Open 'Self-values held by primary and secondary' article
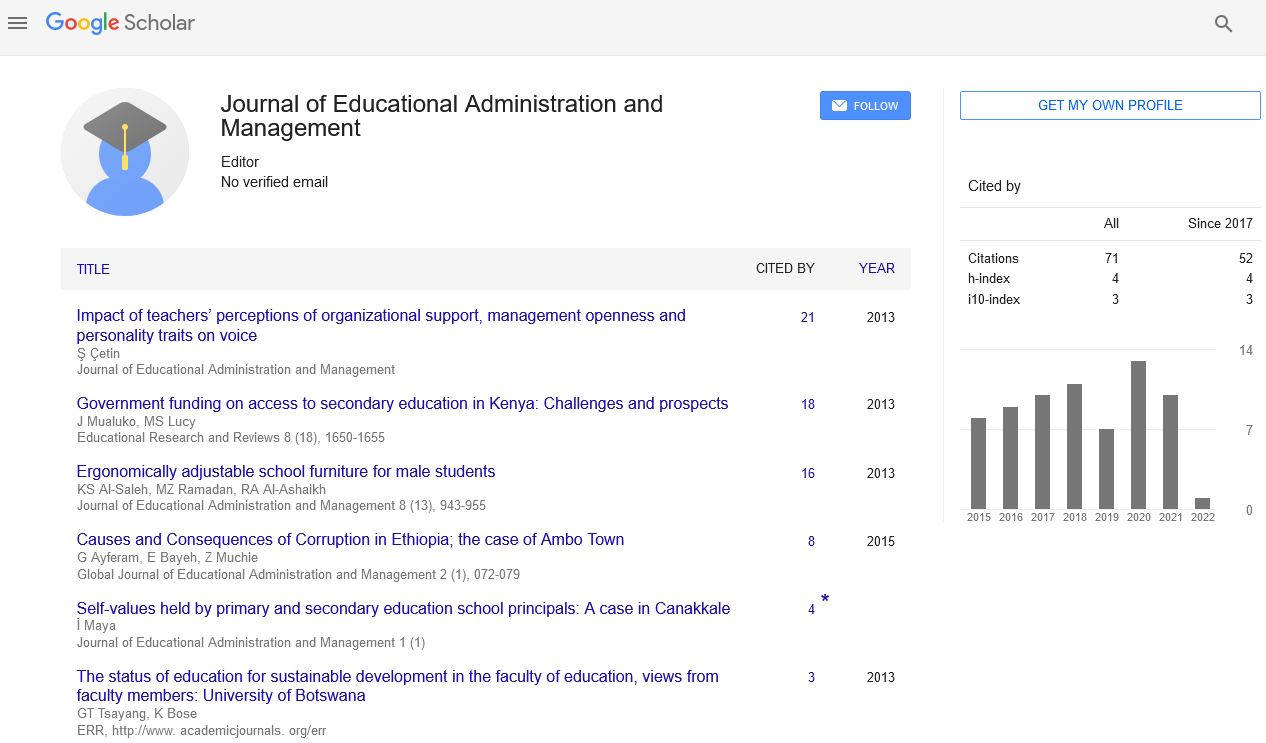This screenshot has width=1266, height=743. tap(403, 609)
